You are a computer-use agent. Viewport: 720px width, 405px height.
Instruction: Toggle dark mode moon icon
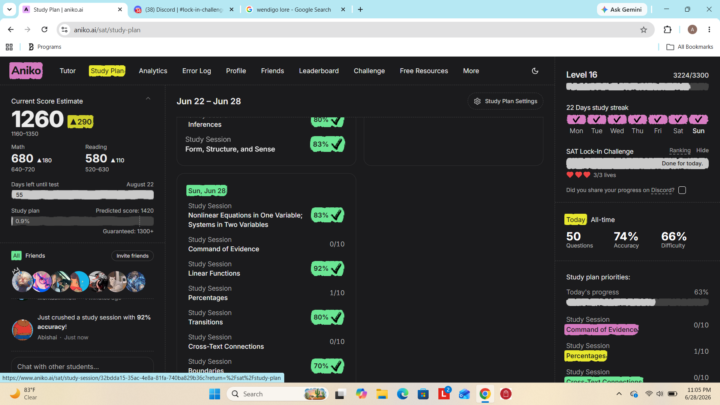coord(534,71)
